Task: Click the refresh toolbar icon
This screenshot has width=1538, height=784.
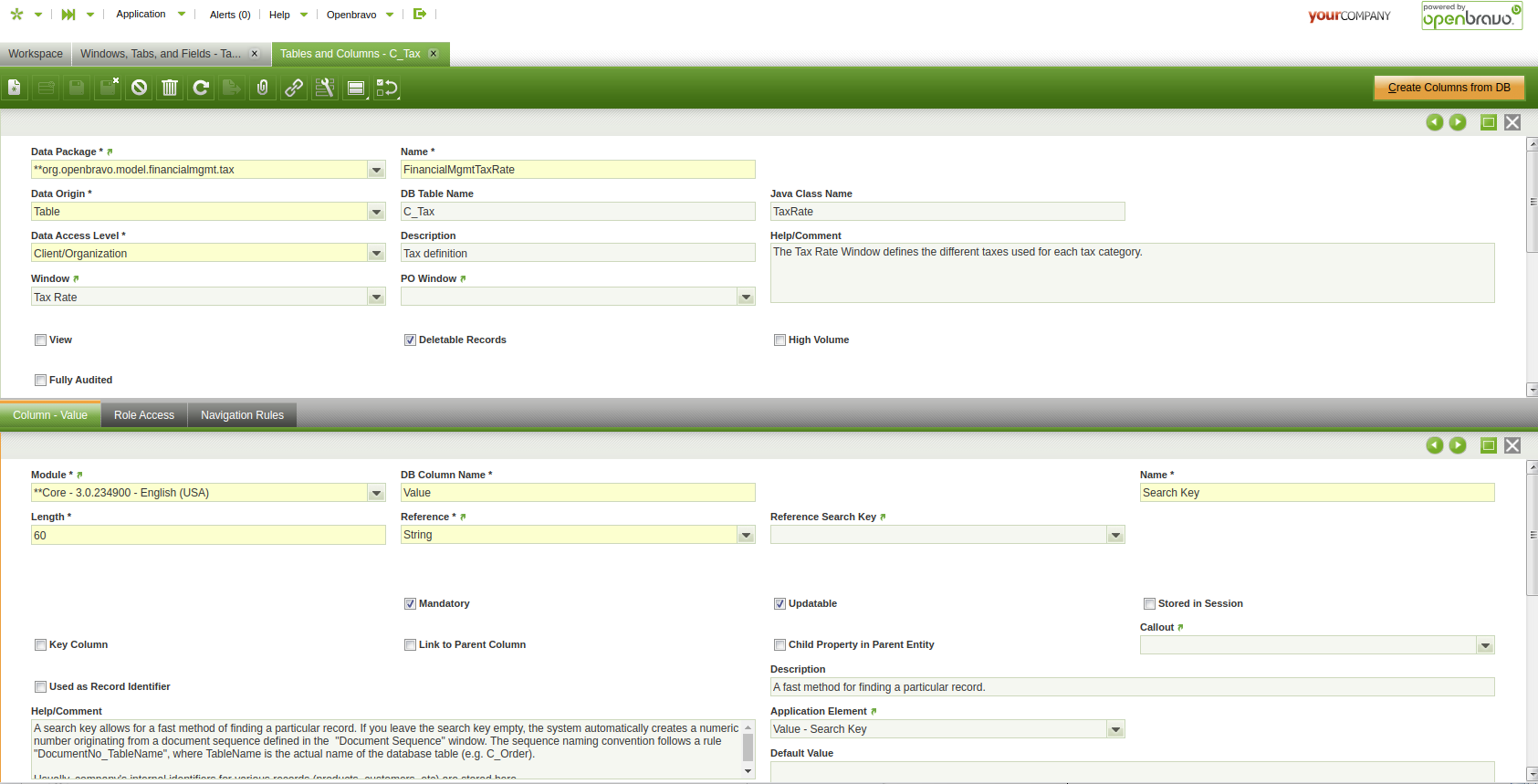Action: 201,88
